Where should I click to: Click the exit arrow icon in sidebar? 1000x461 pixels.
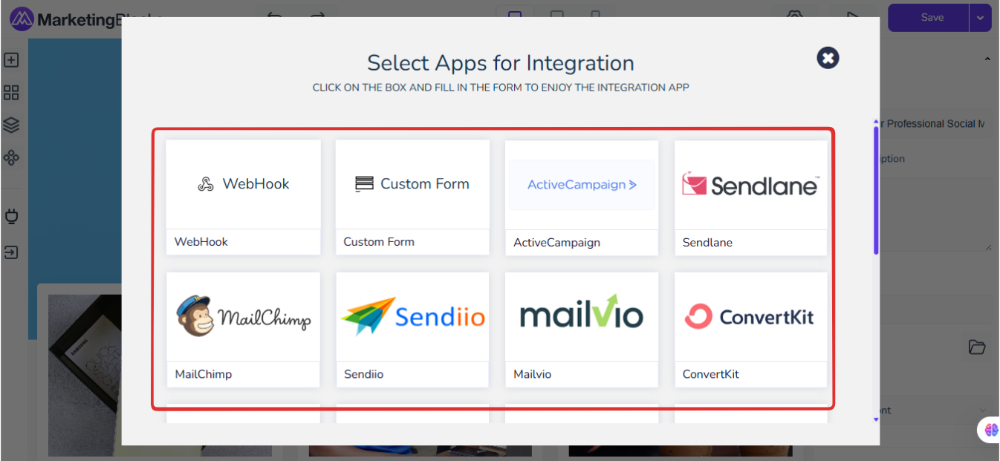coord(11,252)
